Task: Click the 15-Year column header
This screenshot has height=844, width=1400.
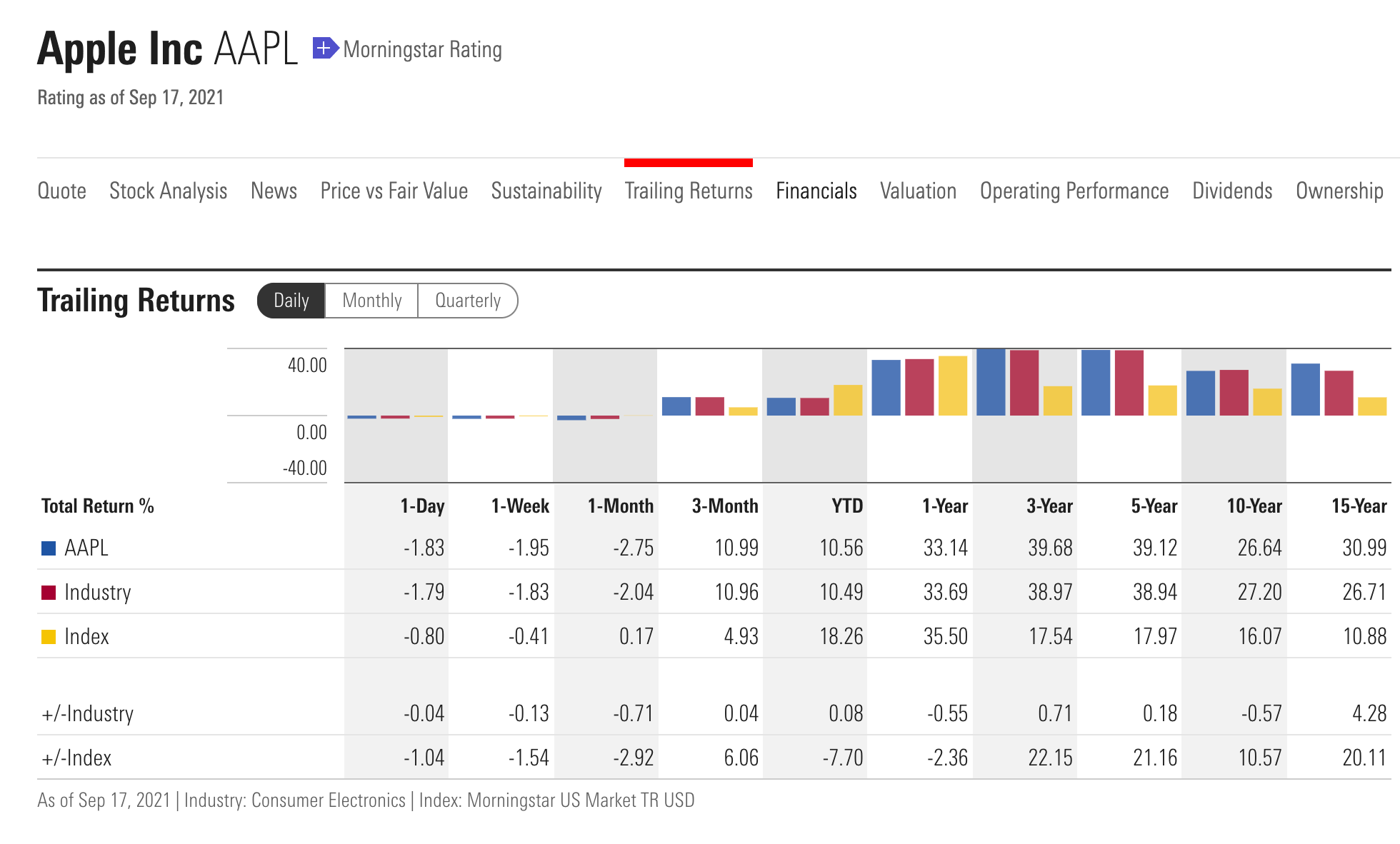Action: pyautogui.click(x=1359, y=506)
